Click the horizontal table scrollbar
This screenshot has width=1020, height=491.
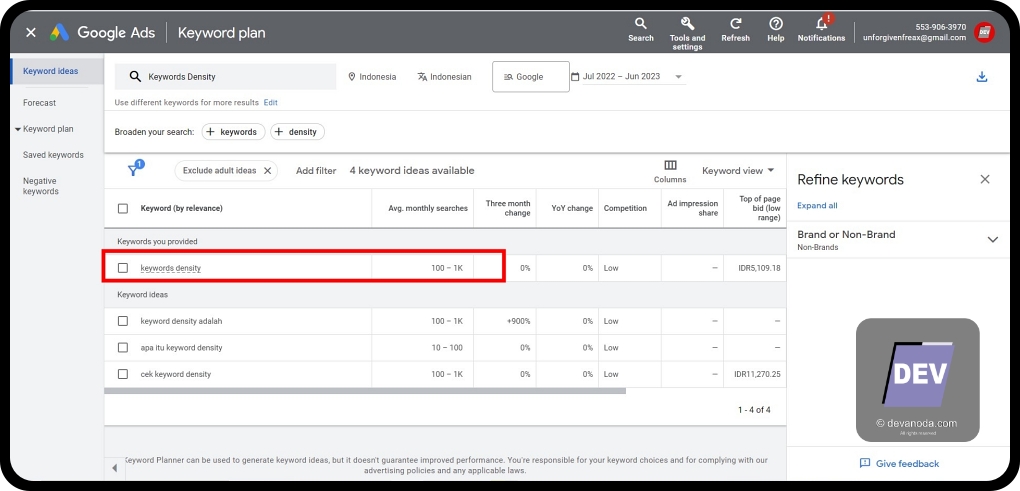(365, 391)
